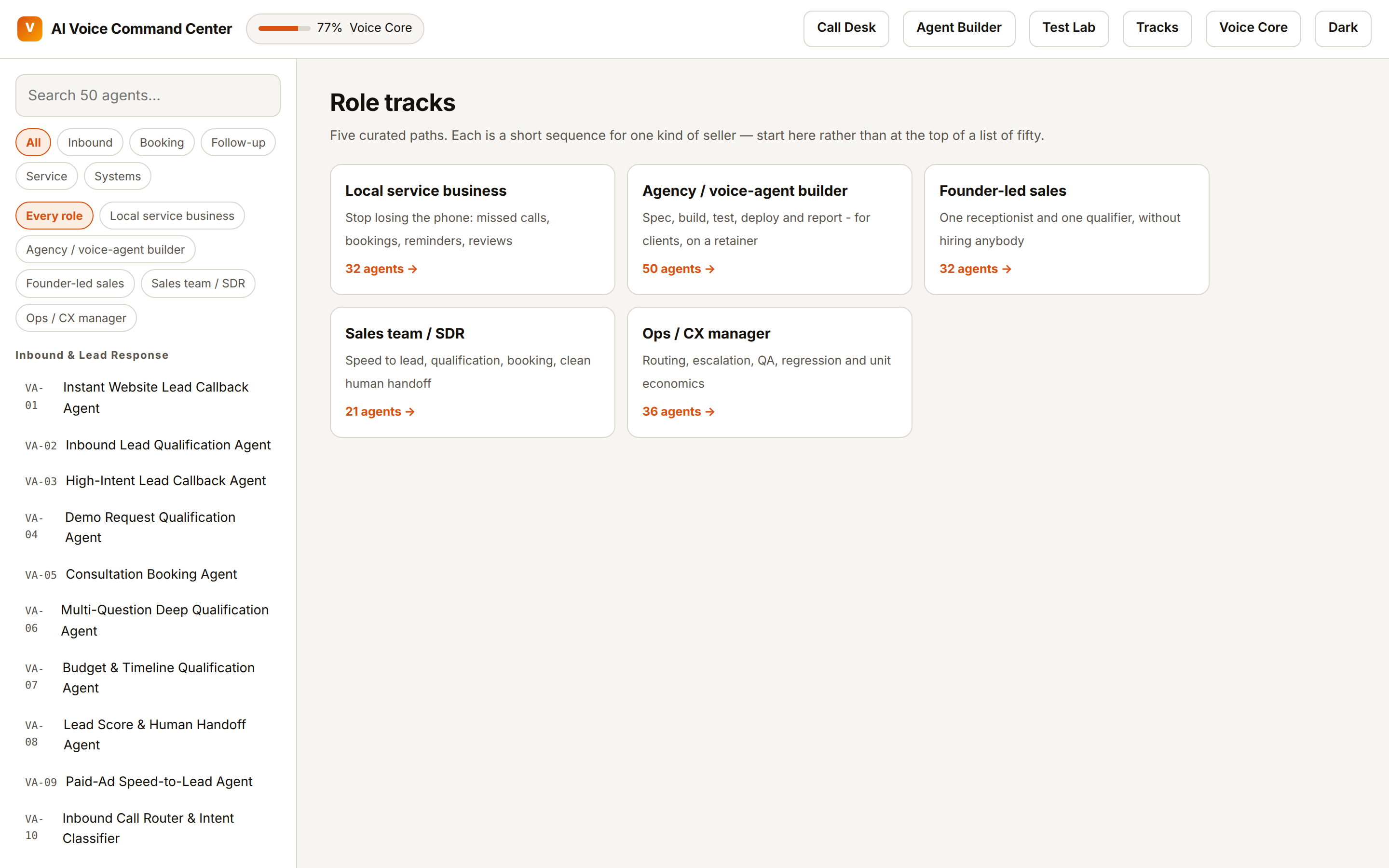The height and width of the screenshot is (868, 1389).
Task: Open VA-07 Budget & Timeline Qualification Agent
Action: 148,678
